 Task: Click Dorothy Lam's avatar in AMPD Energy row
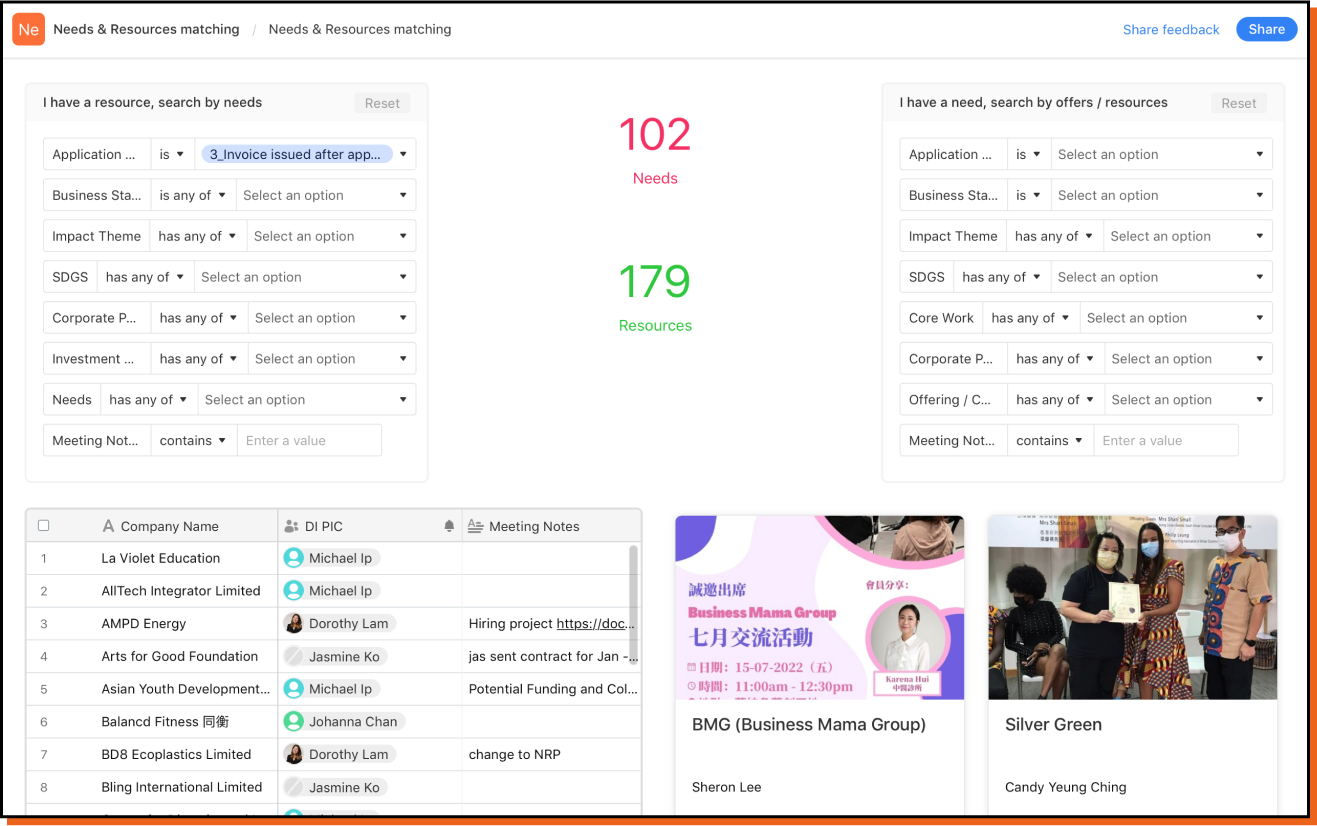point(293,623)
